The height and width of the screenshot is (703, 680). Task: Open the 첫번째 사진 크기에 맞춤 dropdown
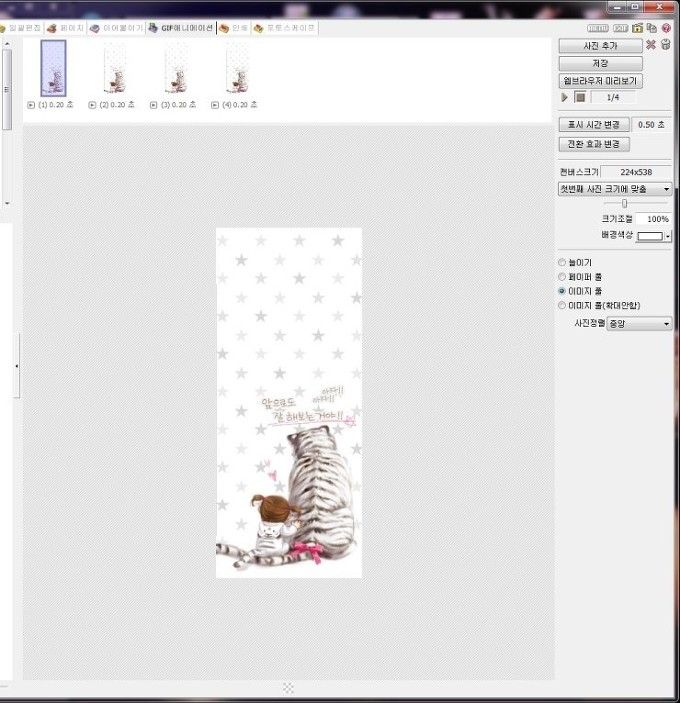pyautogui.click(x=615, y=189)
